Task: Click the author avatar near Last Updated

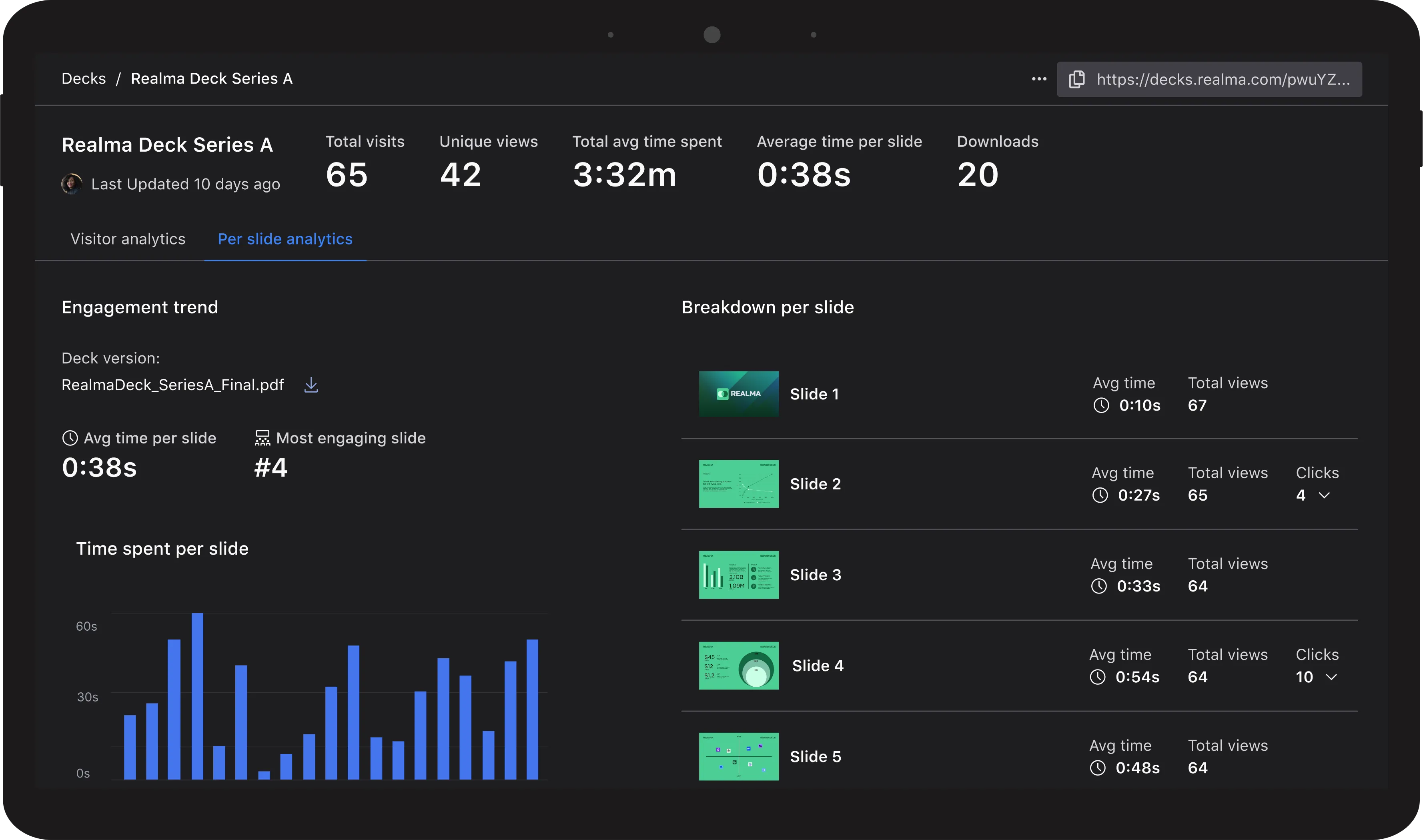Action: 72,184
